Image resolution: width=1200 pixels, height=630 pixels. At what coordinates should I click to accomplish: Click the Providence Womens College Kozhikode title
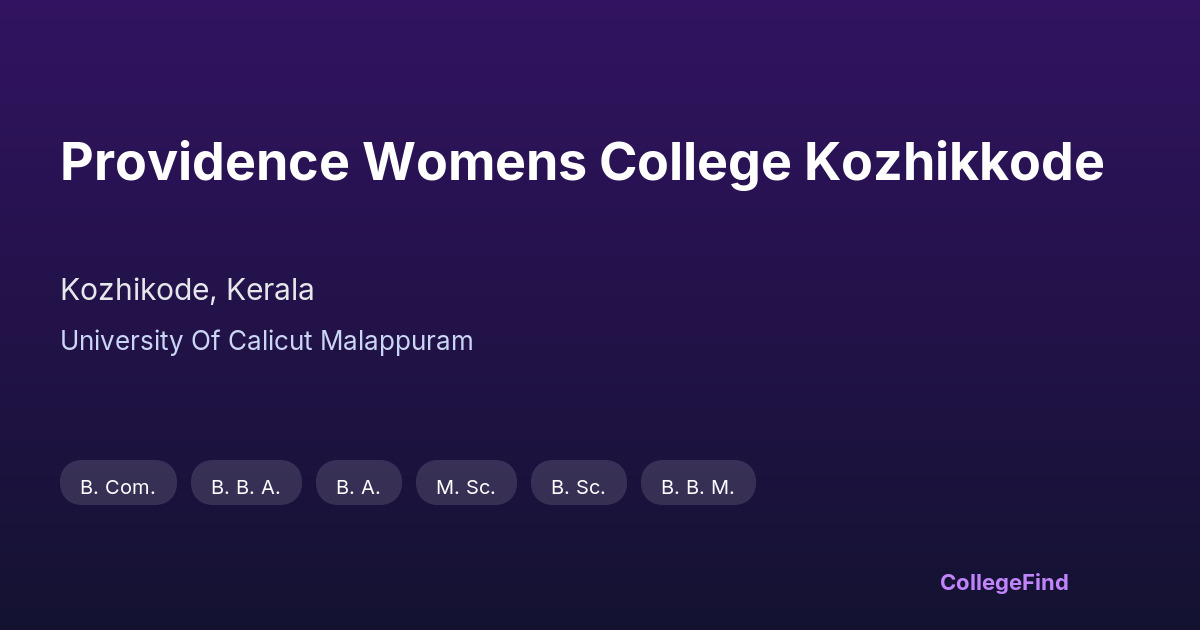(581, 162)
